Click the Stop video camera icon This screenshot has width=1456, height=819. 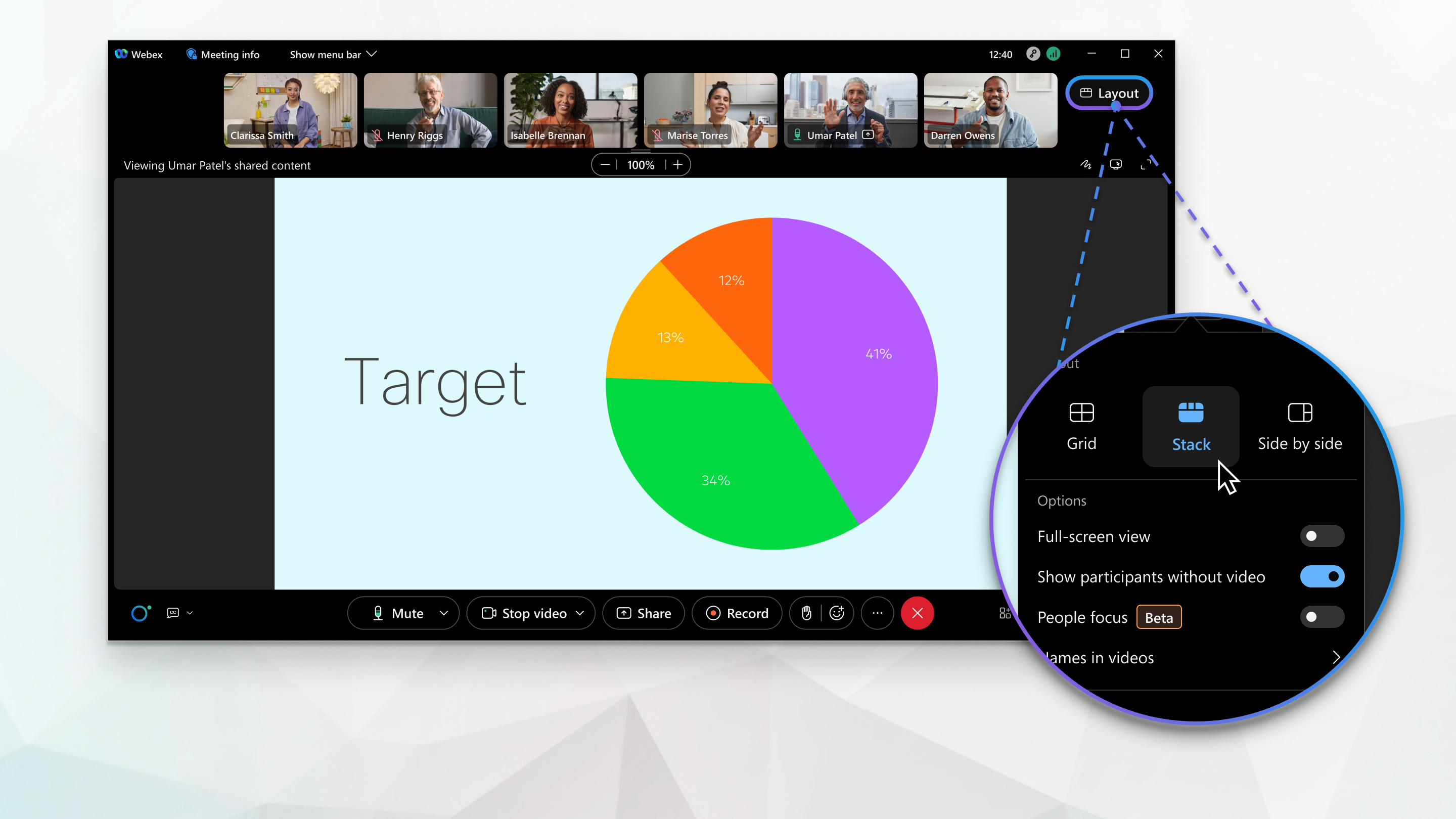489,613
